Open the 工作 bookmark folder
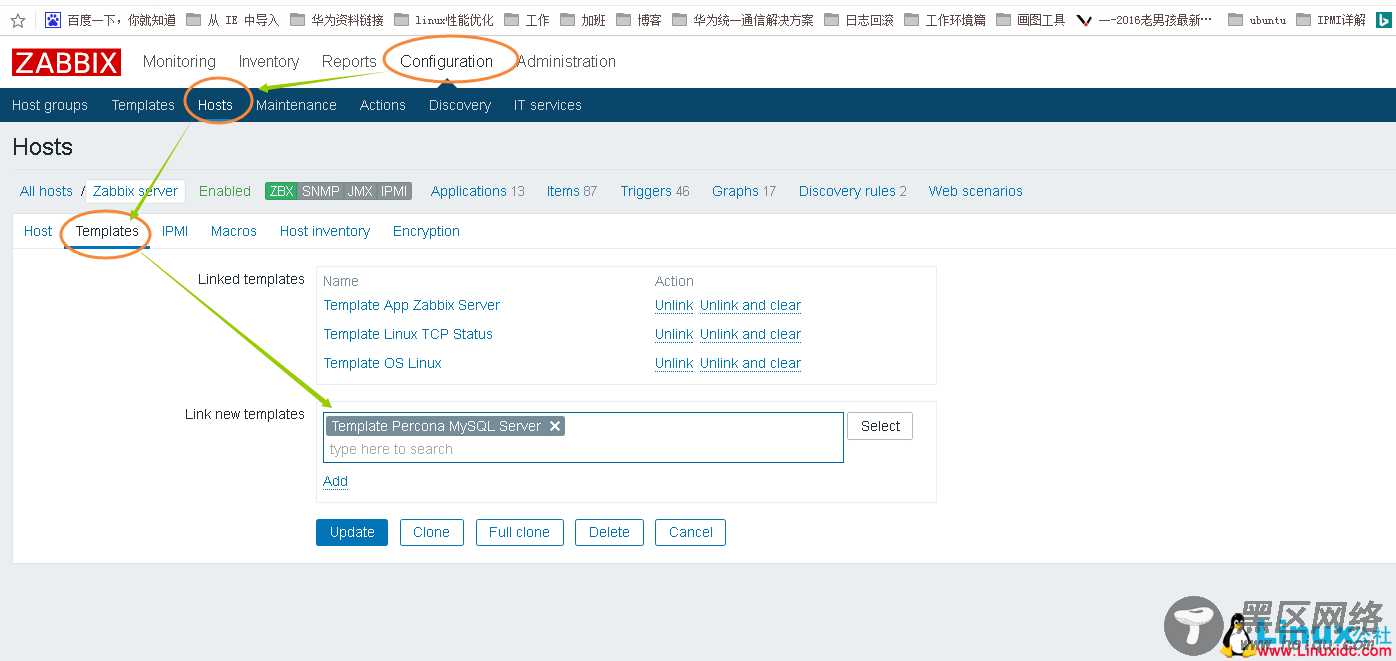1396x661 pixels. coord(527,20)
